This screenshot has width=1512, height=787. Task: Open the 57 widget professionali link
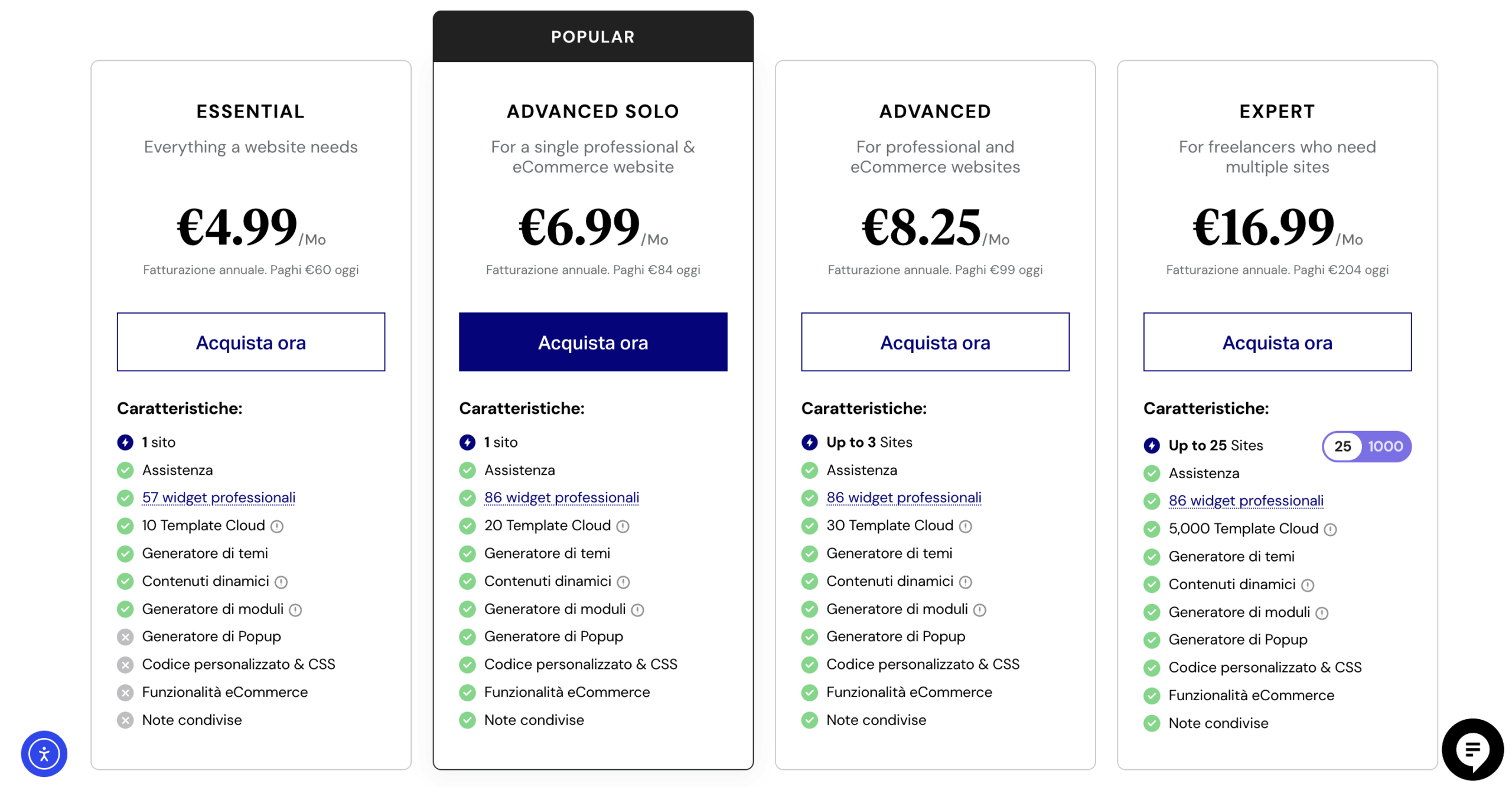[x=219, y=498]
